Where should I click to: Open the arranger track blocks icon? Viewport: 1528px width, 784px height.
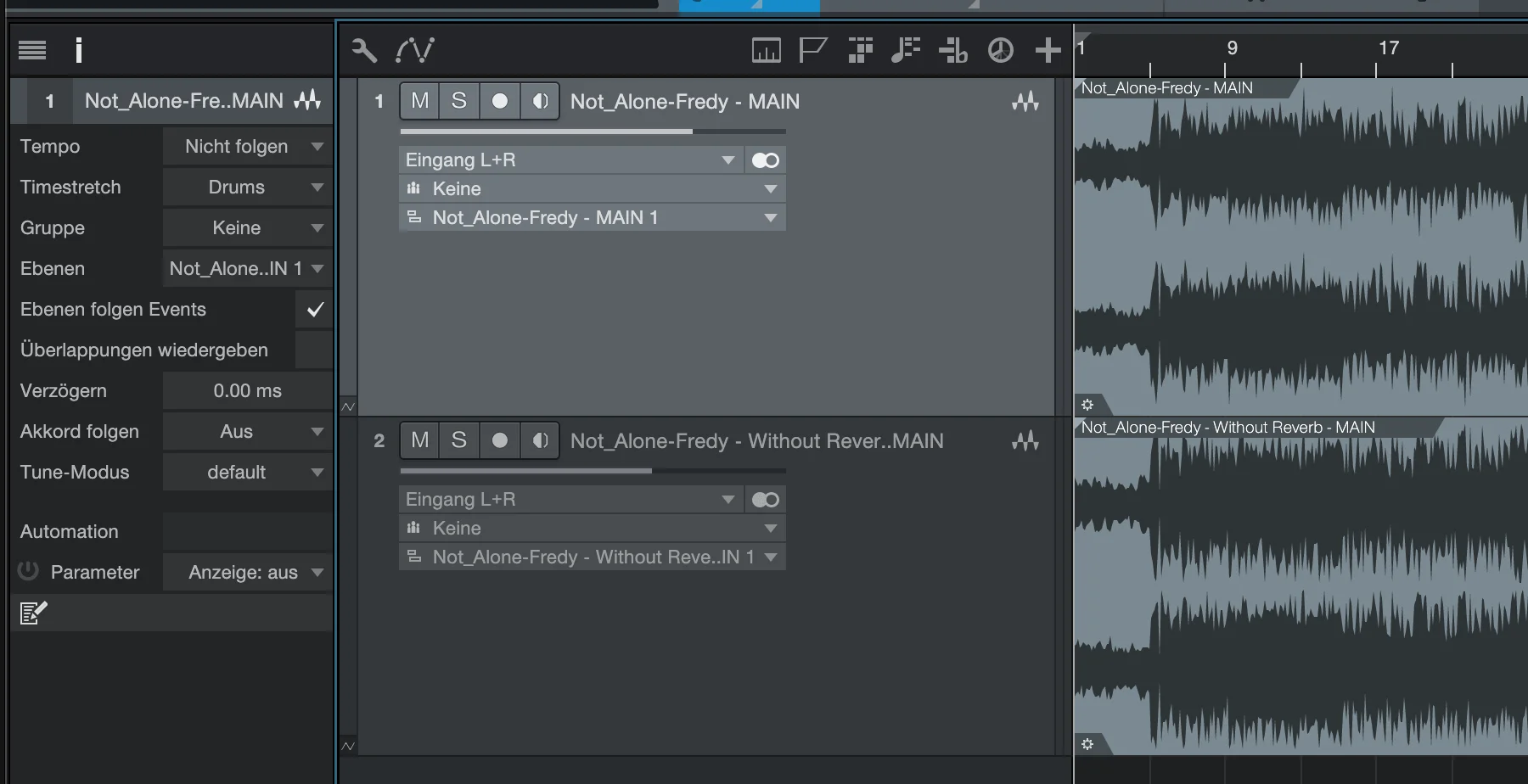tap(861, 51)
